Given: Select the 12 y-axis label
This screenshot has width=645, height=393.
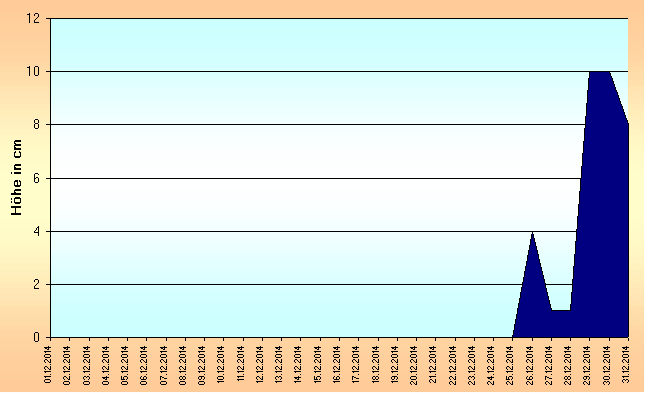Looking at the screenshot, I should pyautogui.click(x=33, y=19).
